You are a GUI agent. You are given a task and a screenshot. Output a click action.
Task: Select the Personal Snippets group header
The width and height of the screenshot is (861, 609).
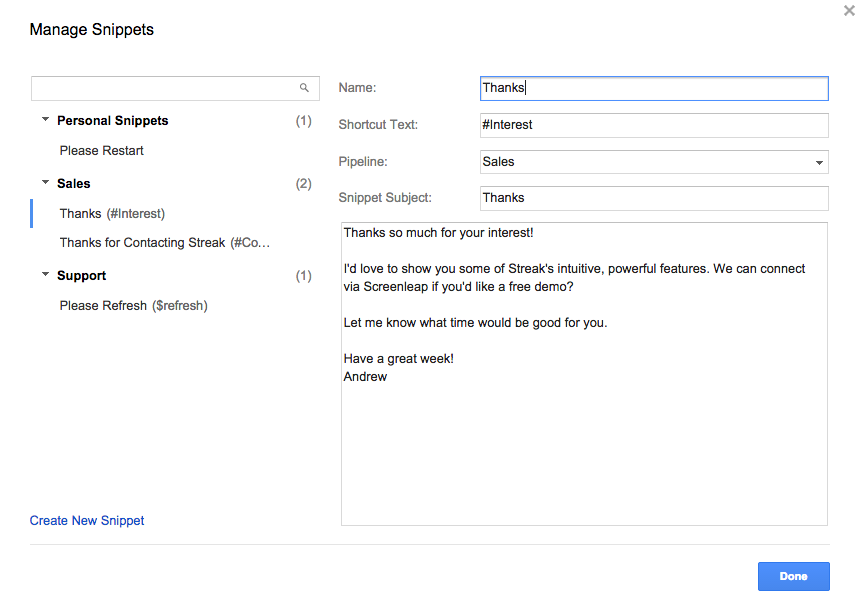pyautogui.click(x=112, y=120)
